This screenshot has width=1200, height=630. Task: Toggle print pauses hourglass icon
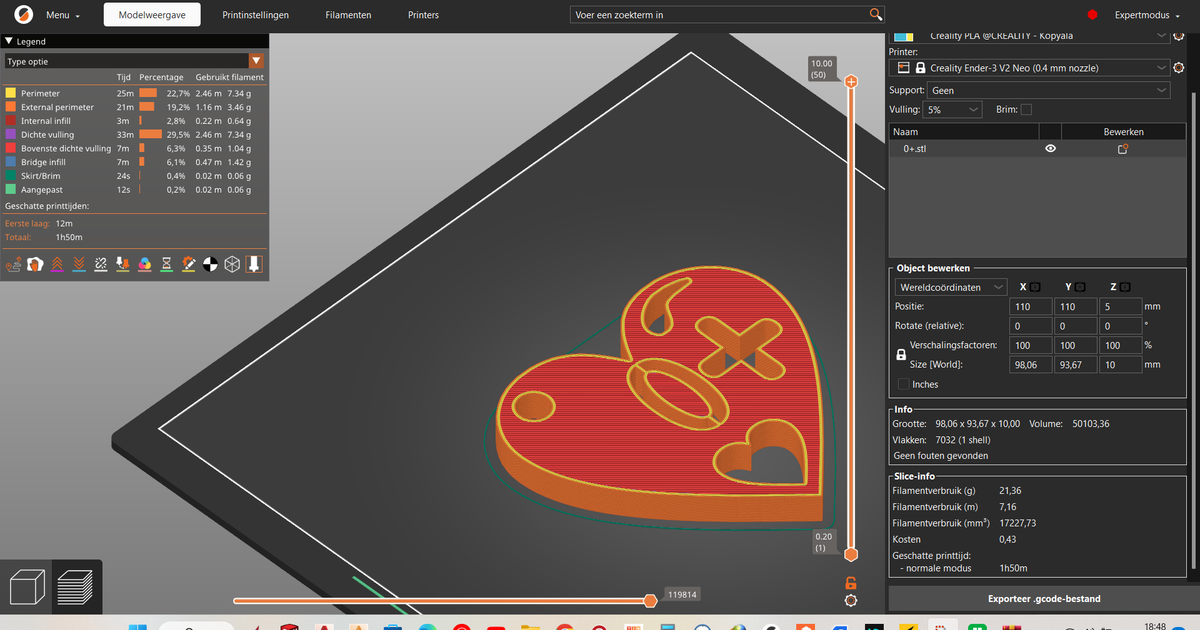click(167, 264)
